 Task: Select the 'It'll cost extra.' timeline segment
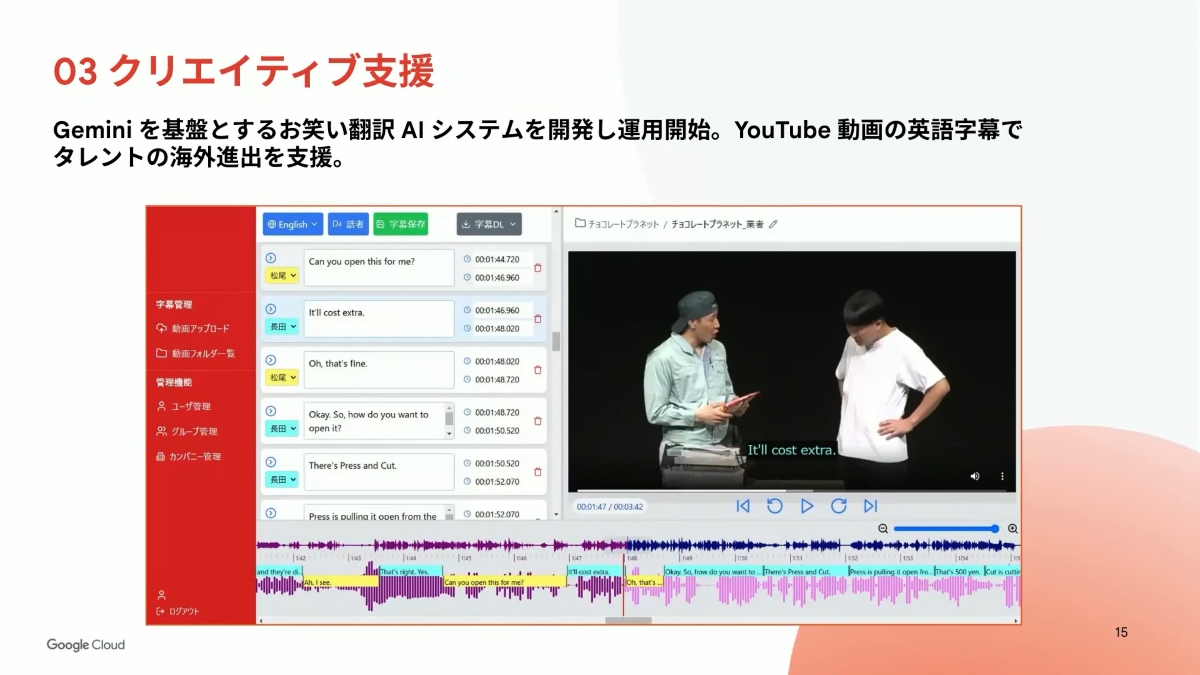[595, 572]
